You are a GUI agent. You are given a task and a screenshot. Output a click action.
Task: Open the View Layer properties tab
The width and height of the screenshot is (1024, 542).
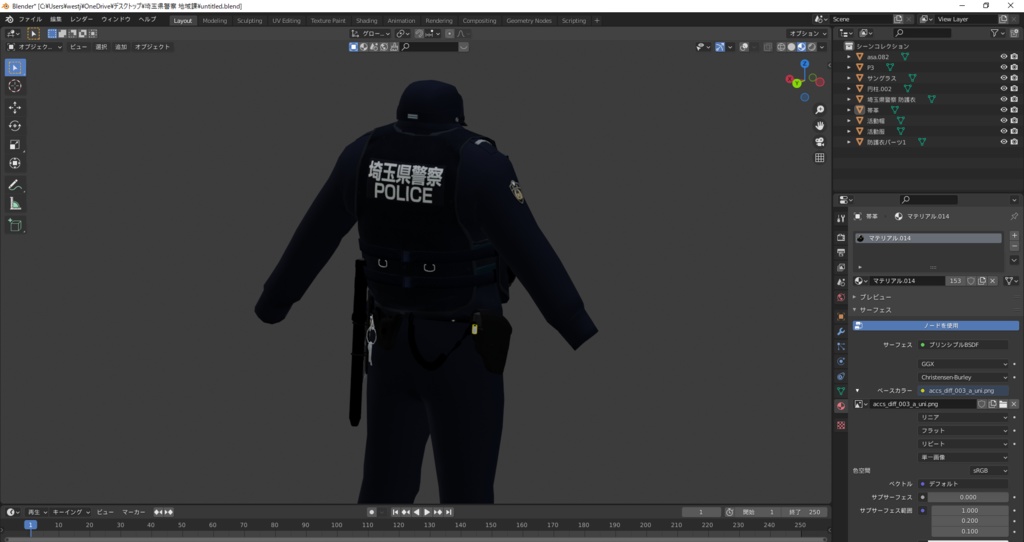[841, 268]
